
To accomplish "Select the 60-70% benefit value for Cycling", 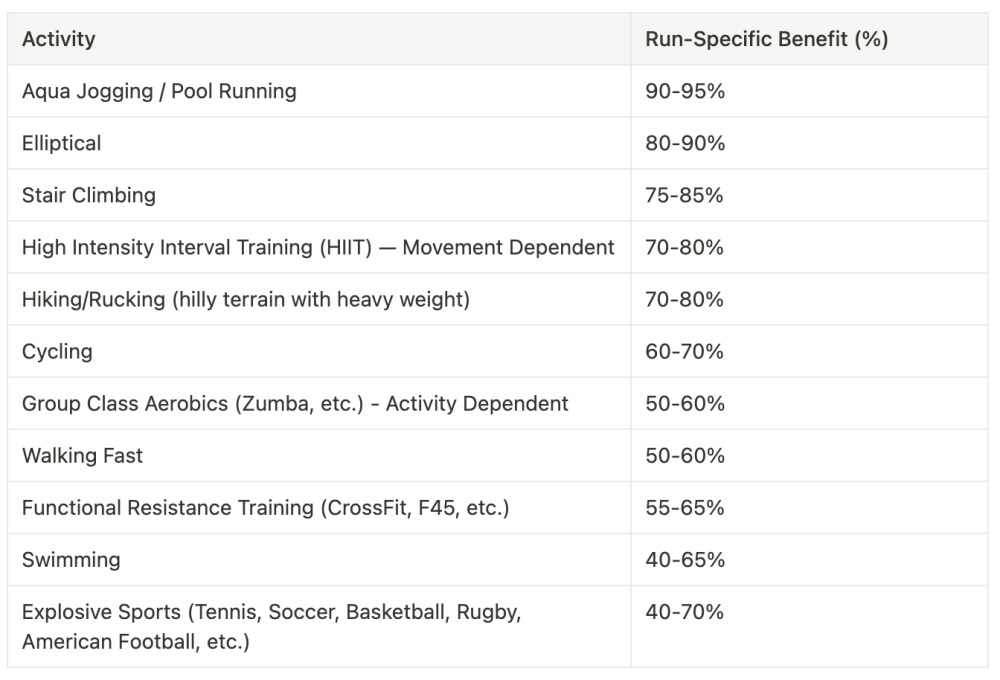I will (685, 352).
